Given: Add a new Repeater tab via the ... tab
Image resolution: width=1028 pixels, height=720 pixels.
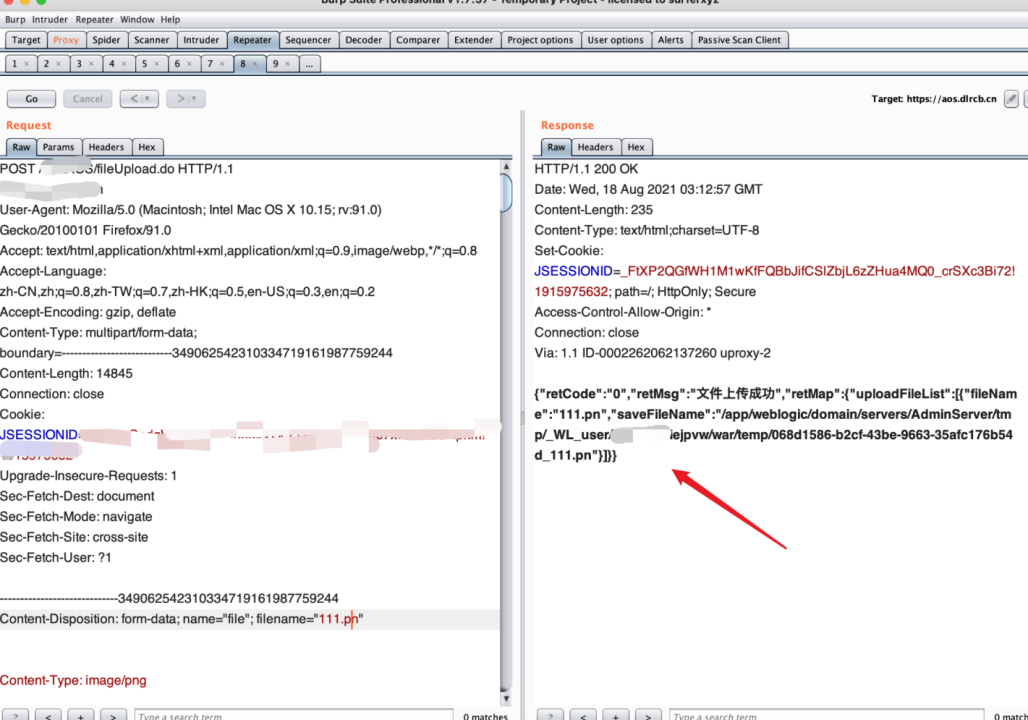Looking at the screenshot, I should (309, 64).
